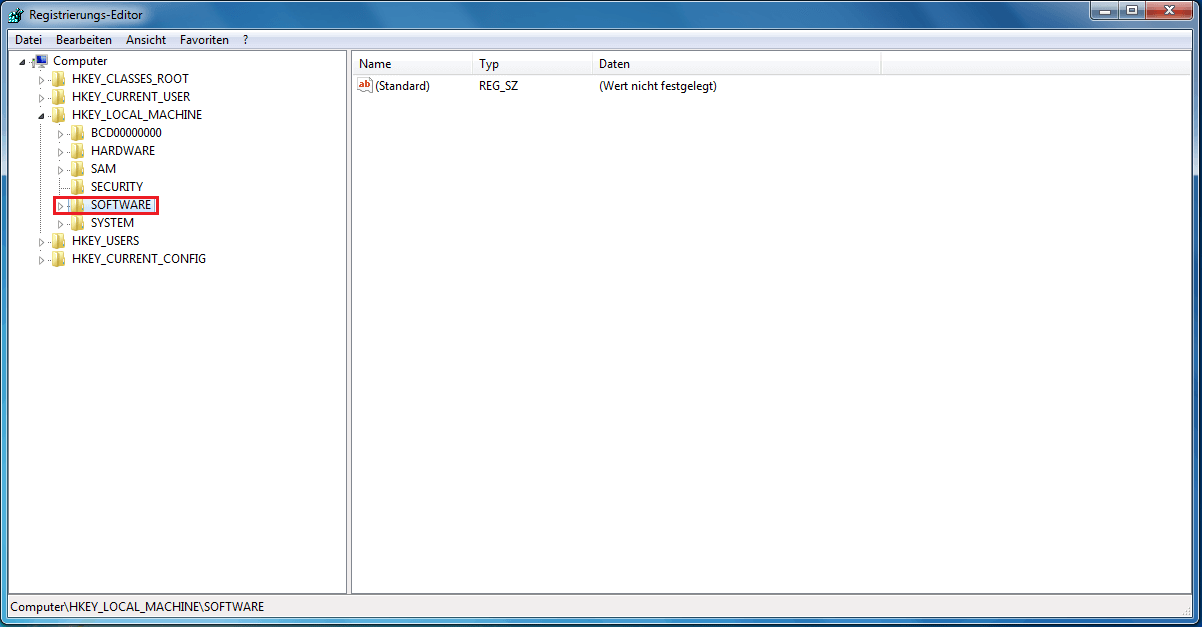Click the HKEY_LOCAL_MACHINE folder icon

pos(59,115)
